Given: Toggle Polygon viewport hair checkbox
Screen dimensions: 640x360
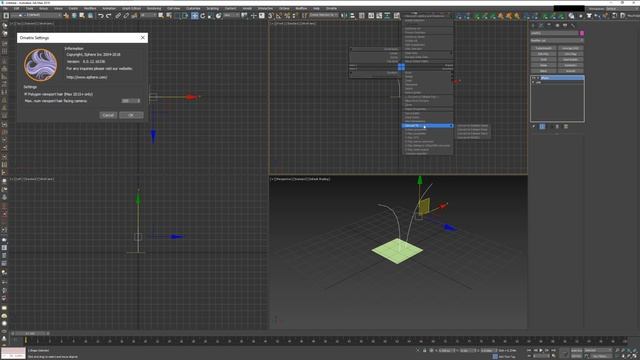Looking at the screenshot, I should (x=26, y=94).
